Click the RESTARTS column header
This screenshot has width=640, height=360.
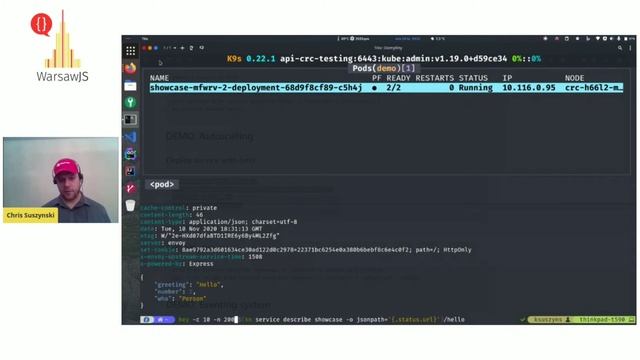click(435, 78)
